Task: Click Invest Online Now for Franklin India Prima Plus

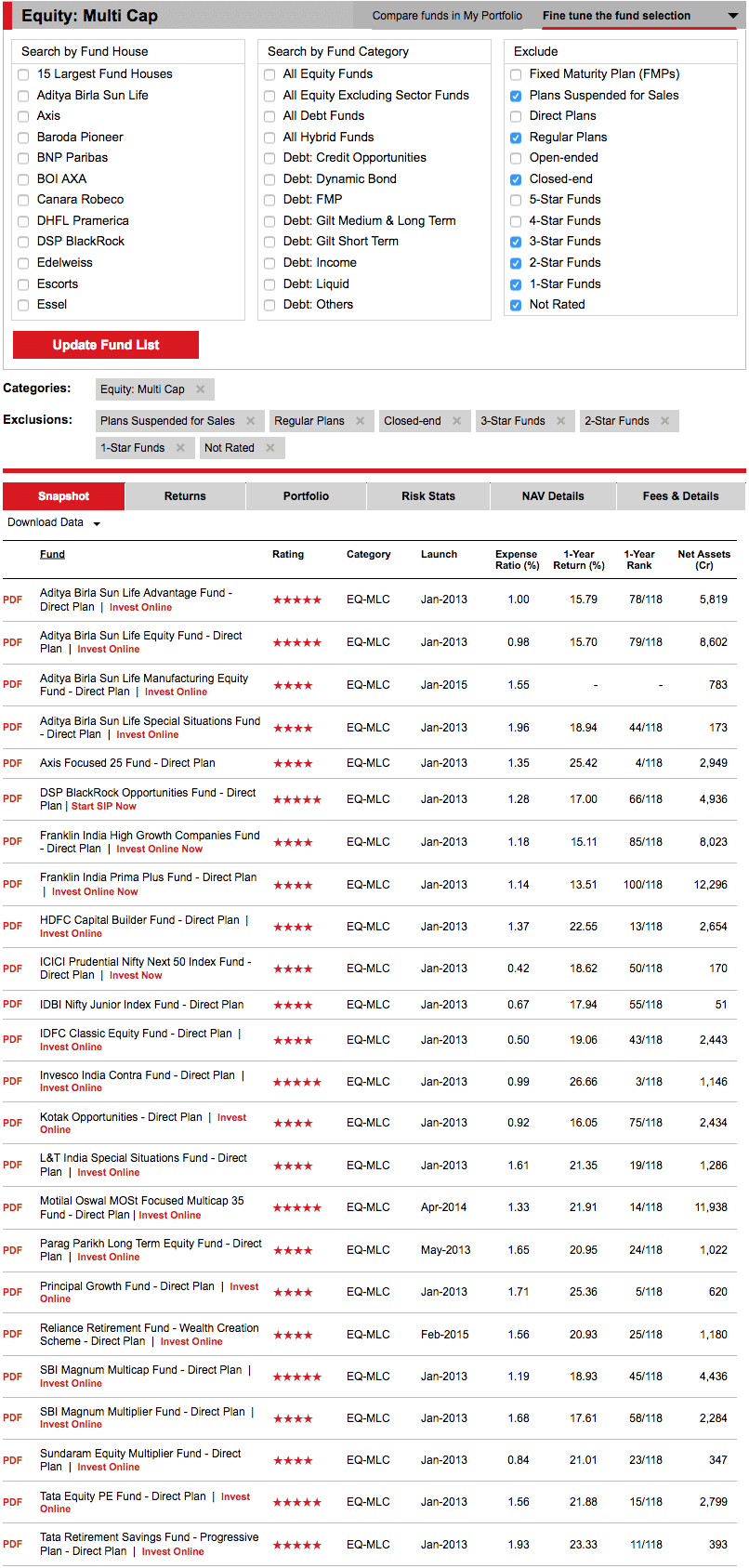Action: (95, 891)
